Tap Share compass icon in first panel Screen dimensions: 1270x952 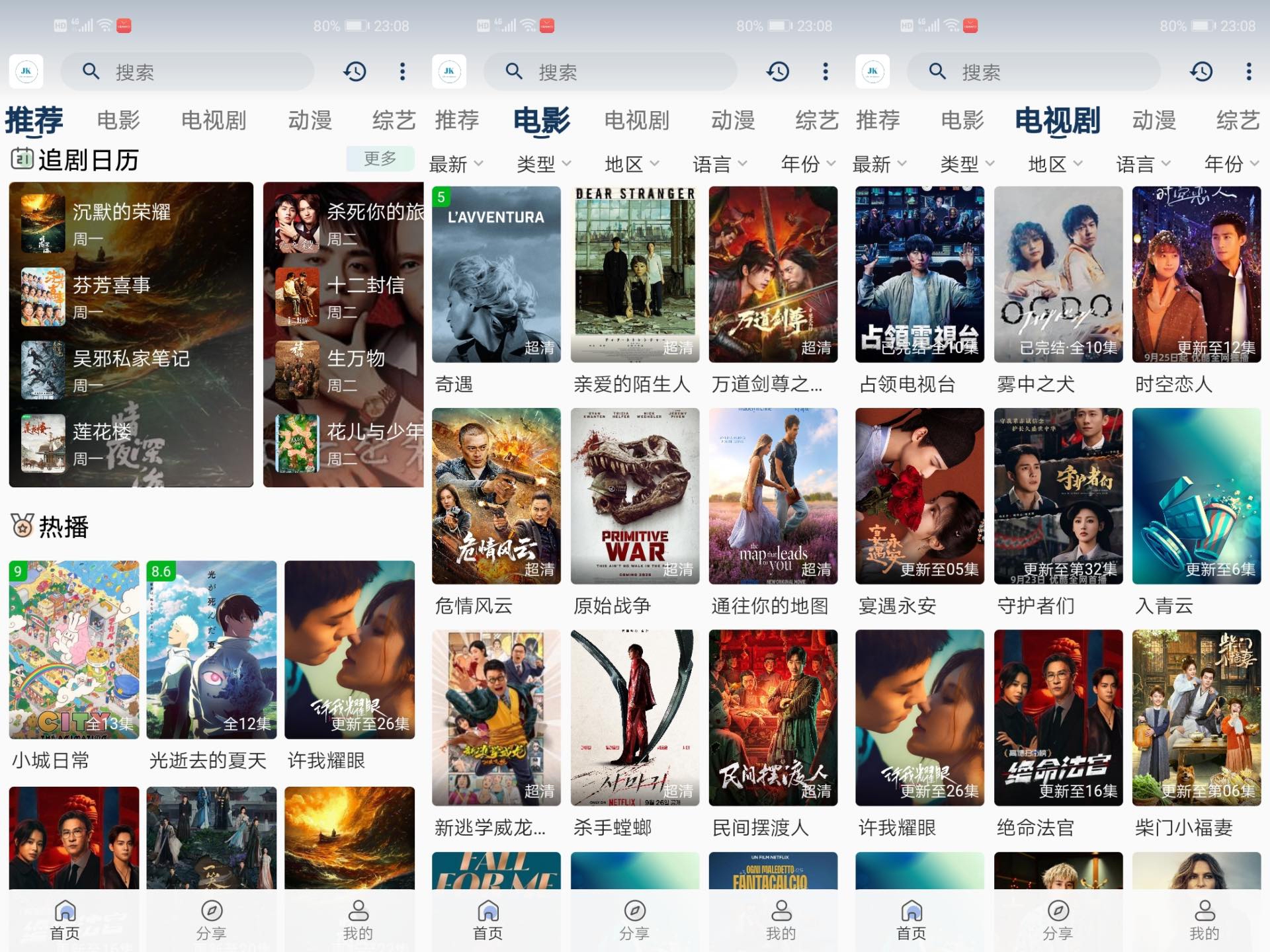coord(212,911)
